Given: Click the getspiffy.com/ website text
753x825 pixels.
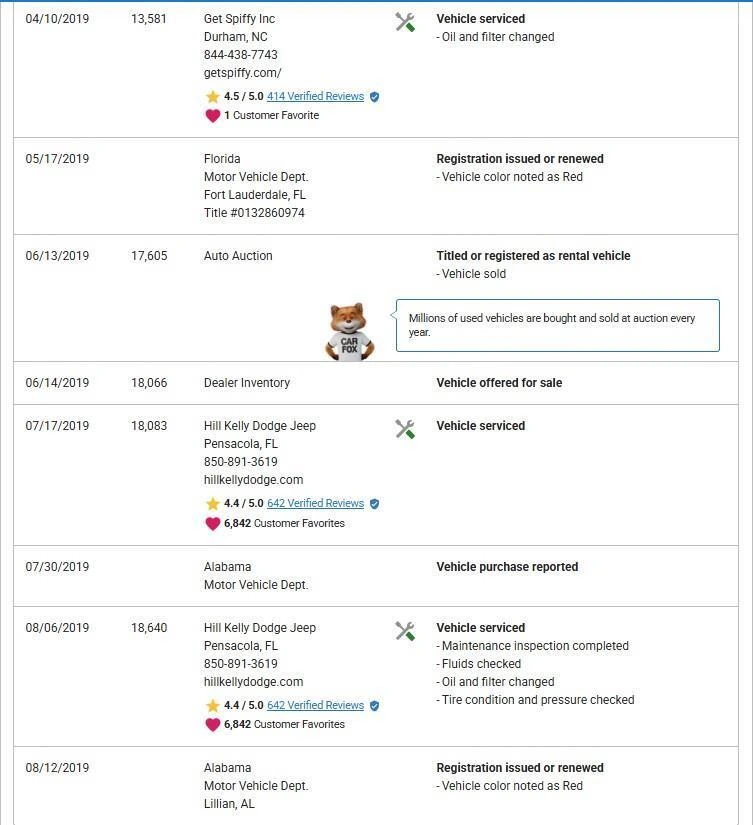Looking at the screenshot, I should pyautogui.click(x=242, y=73).
